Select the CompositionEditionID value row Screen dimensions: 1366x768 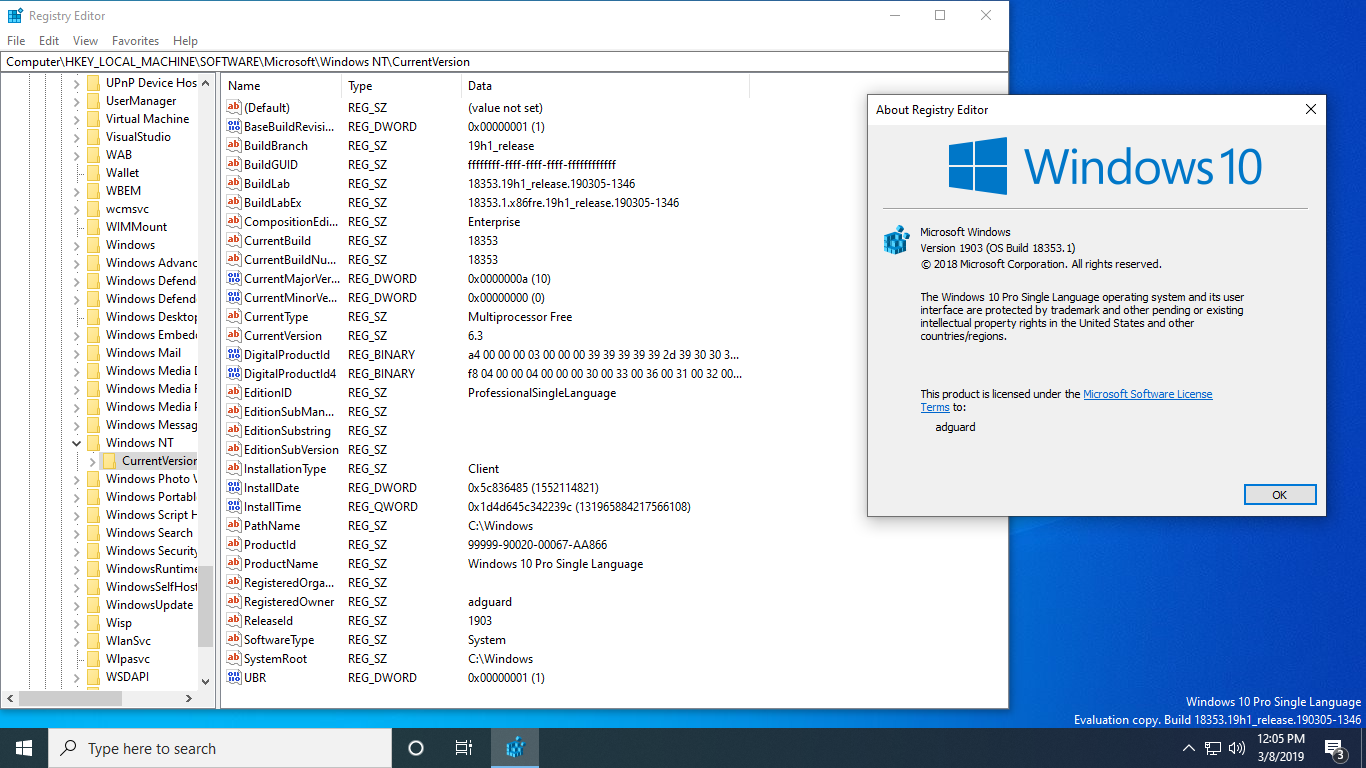(x=485, y=222)
